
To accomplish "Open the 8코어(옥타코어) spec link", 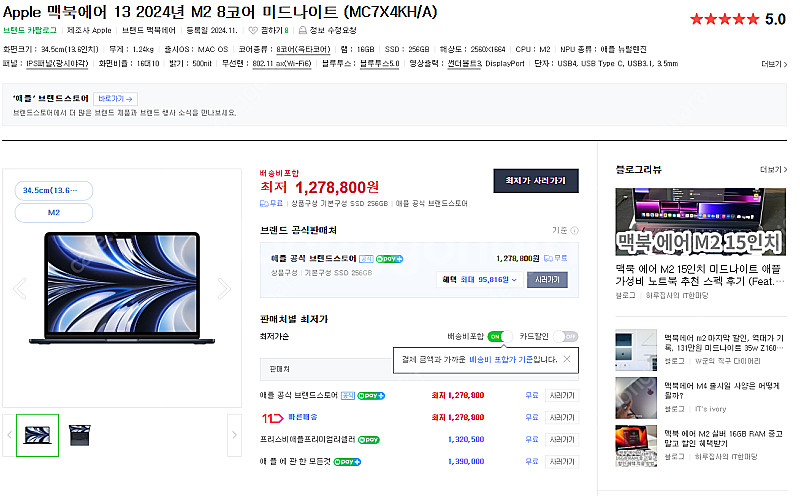I will [303, 49].
